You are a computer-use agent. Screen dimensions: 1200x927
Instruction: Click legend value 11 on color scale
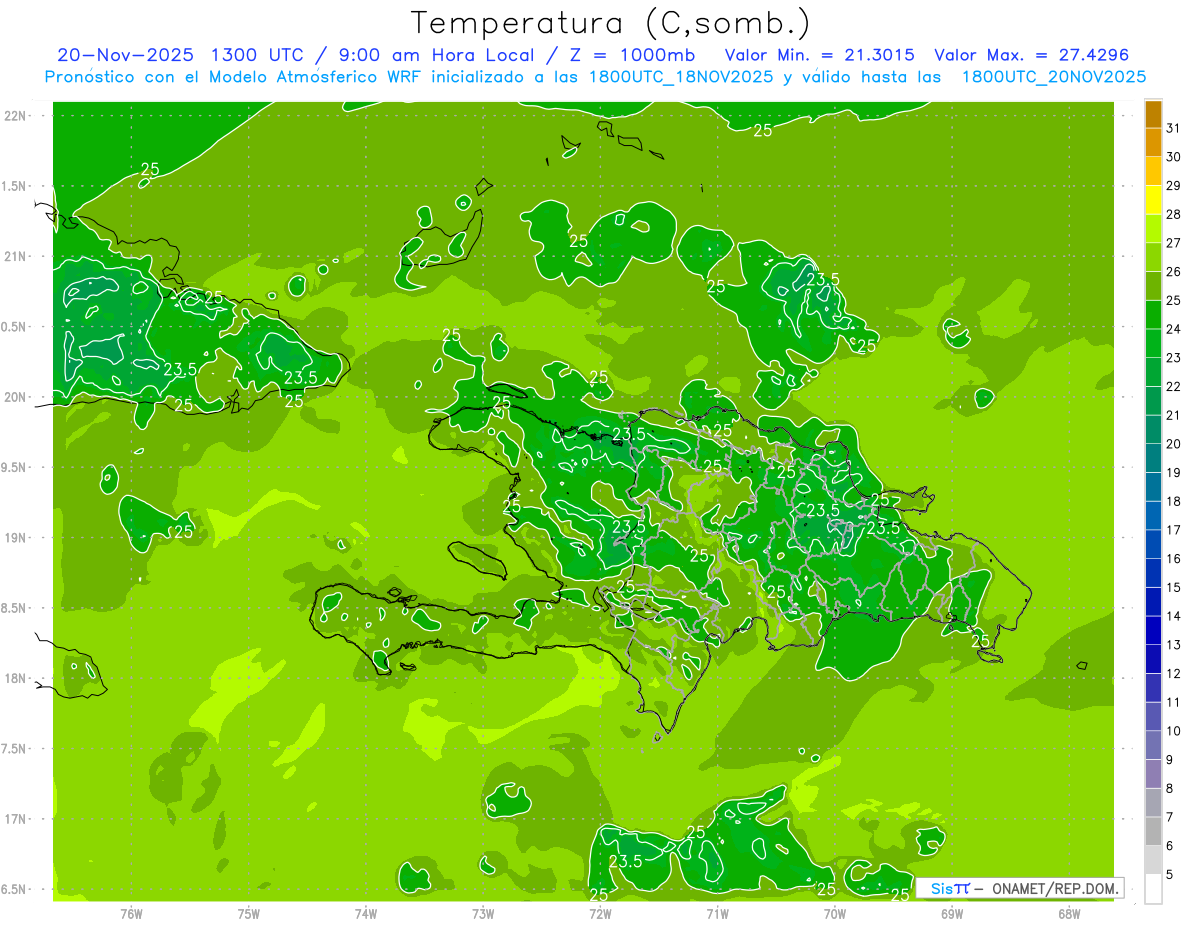[1174, 702]
